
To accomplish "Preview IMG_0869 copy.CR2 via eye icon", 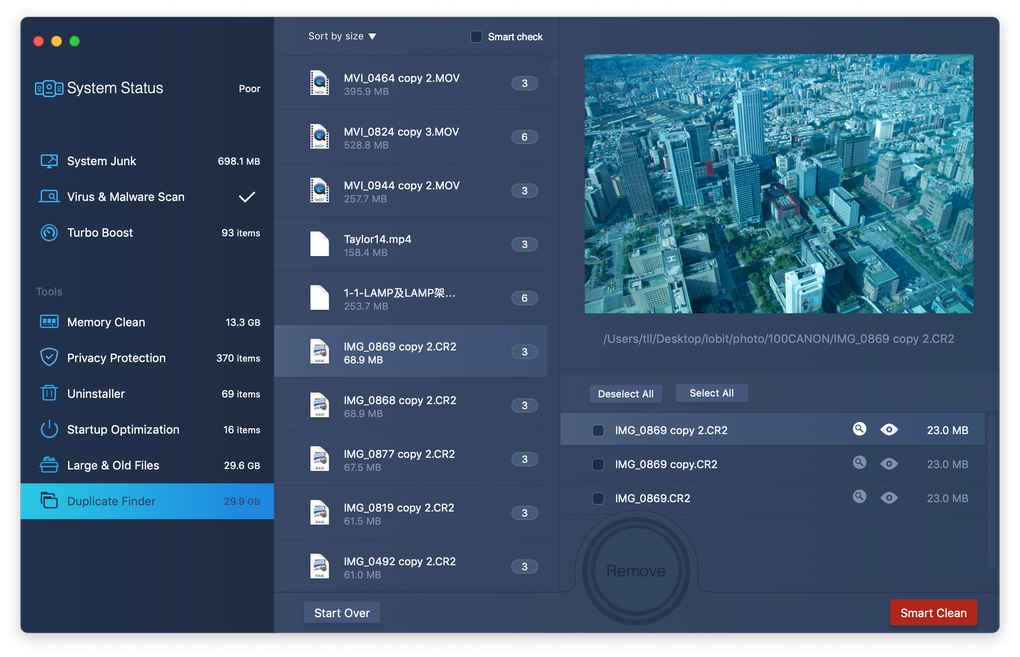I will [889, 464].
